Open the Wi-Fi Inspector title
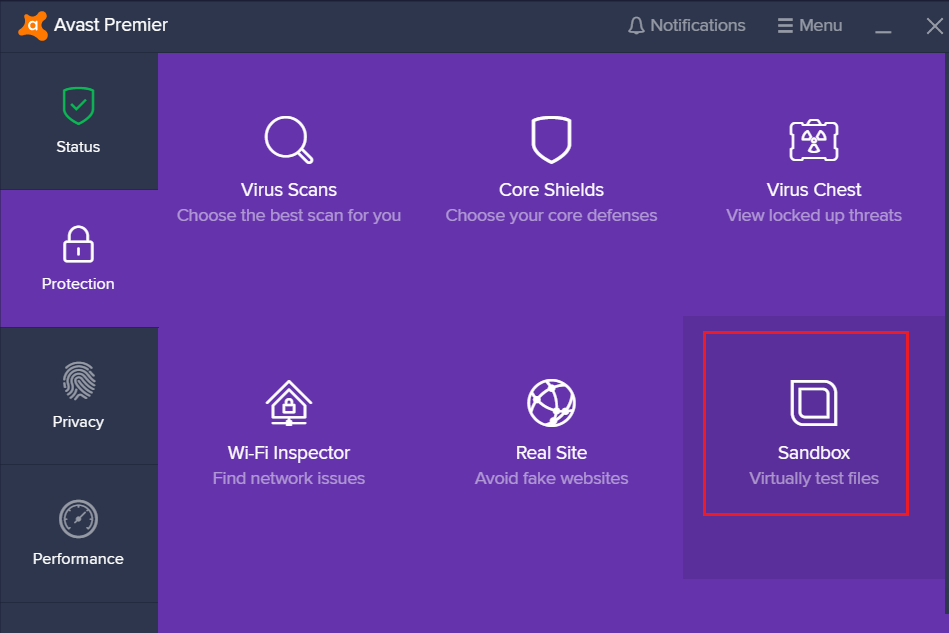949x633 pixels. (x=289, y=453)
